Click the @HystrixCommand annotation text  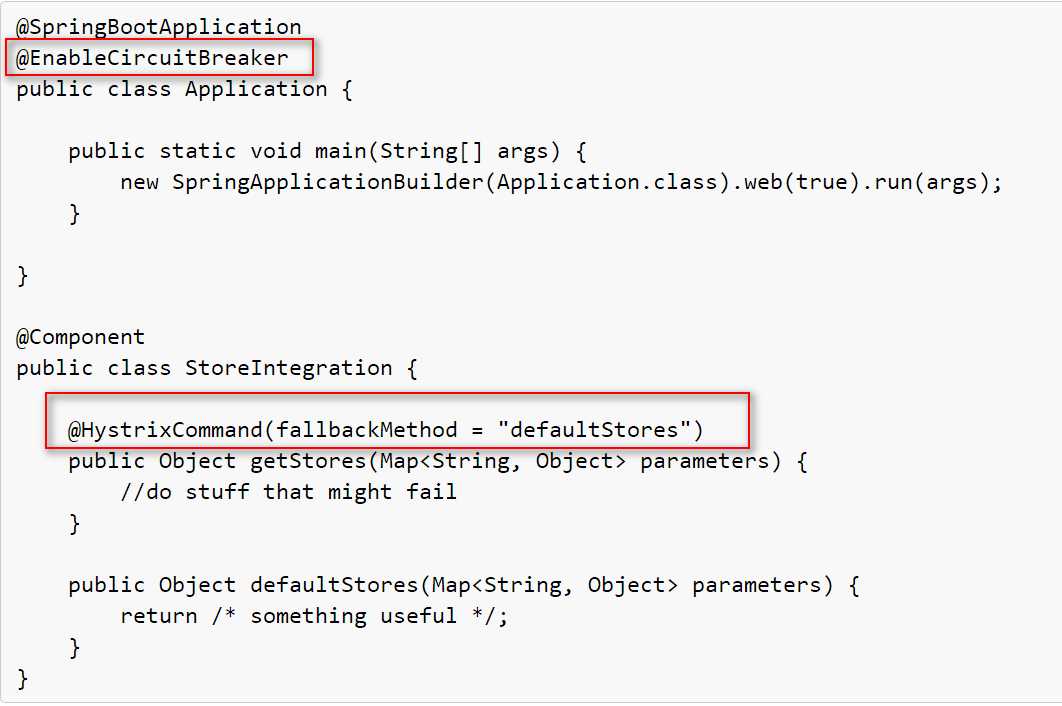(x=164, y=430)
